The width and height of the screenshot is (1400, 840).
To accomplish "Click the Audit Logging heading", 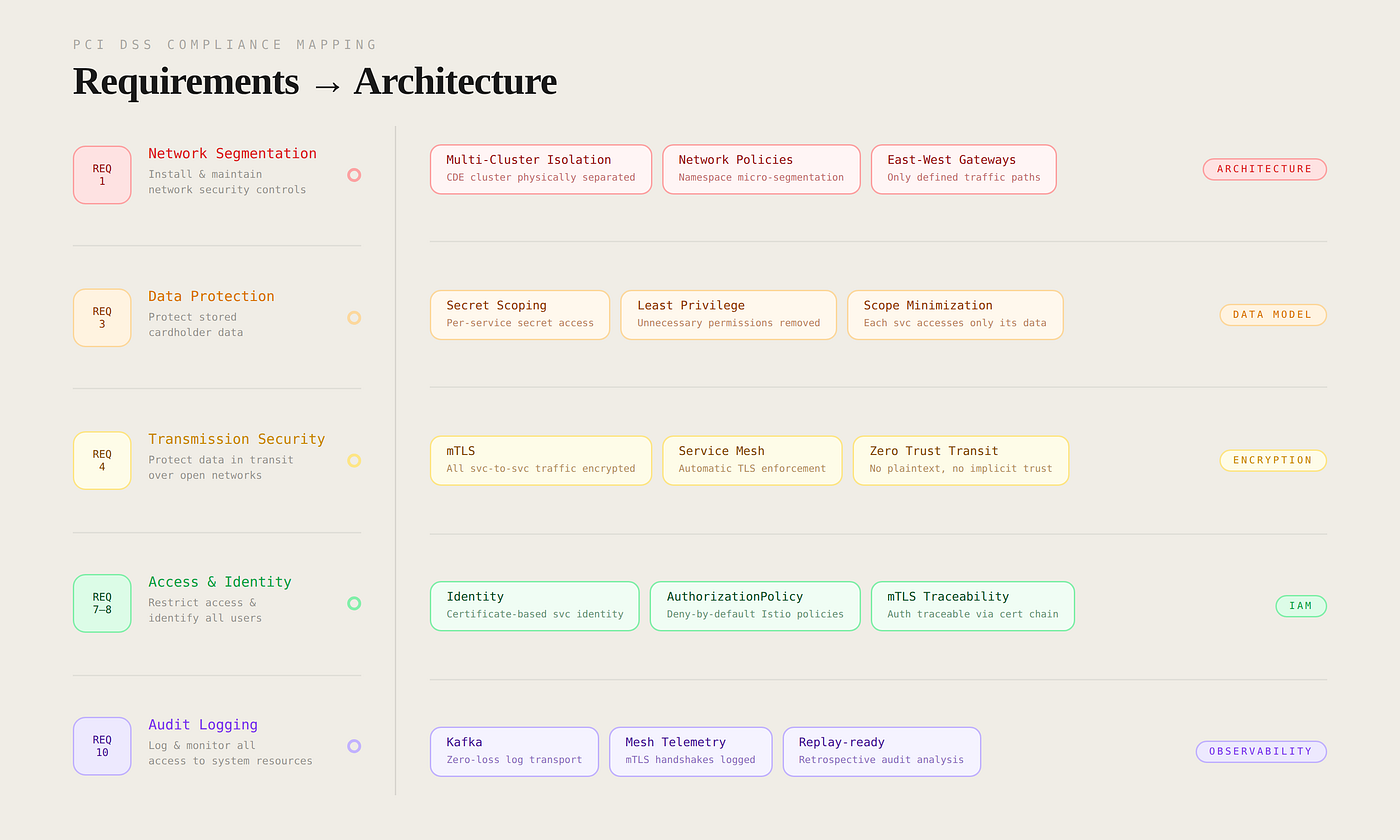I will click(x=203, y=725).
